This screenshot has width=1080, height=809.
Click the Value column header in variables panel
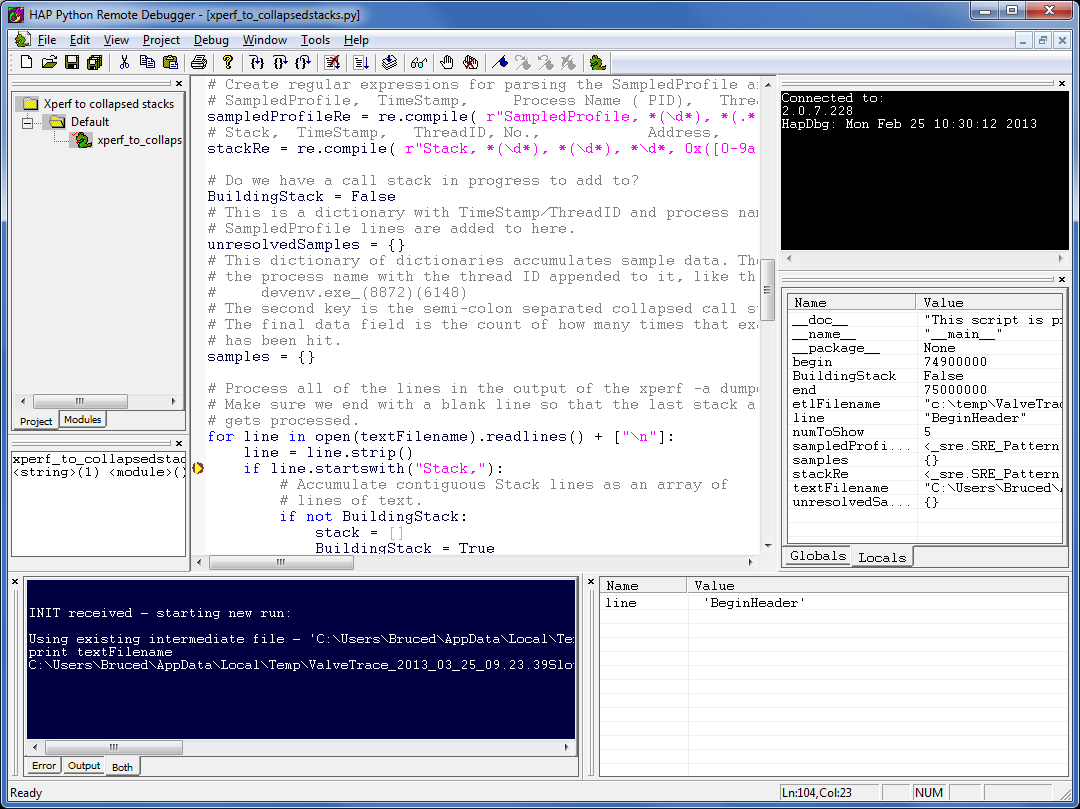(988, 302)
